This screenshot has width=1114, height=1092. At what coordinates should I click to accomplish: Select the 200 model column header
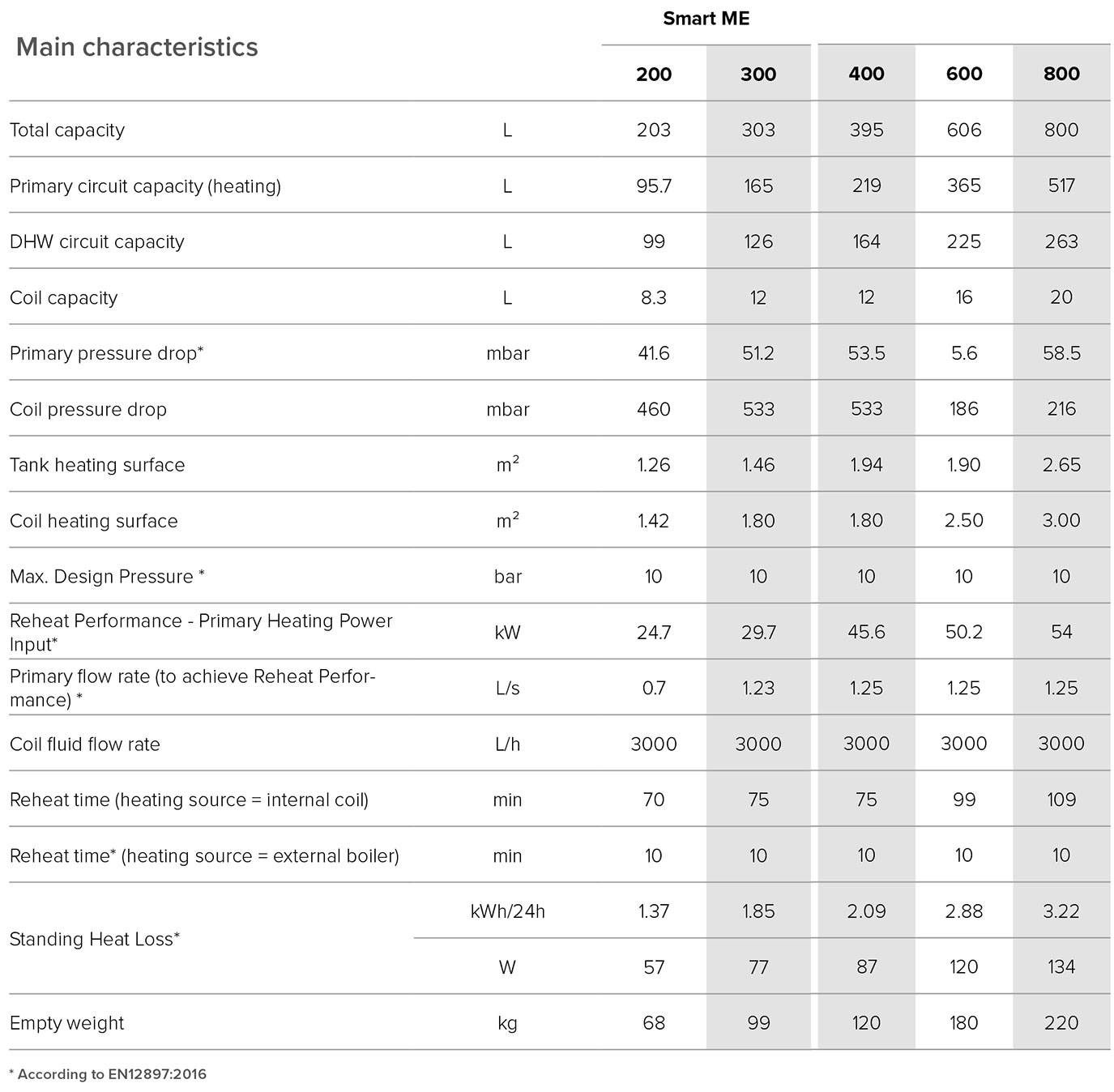tap(654, 75)
